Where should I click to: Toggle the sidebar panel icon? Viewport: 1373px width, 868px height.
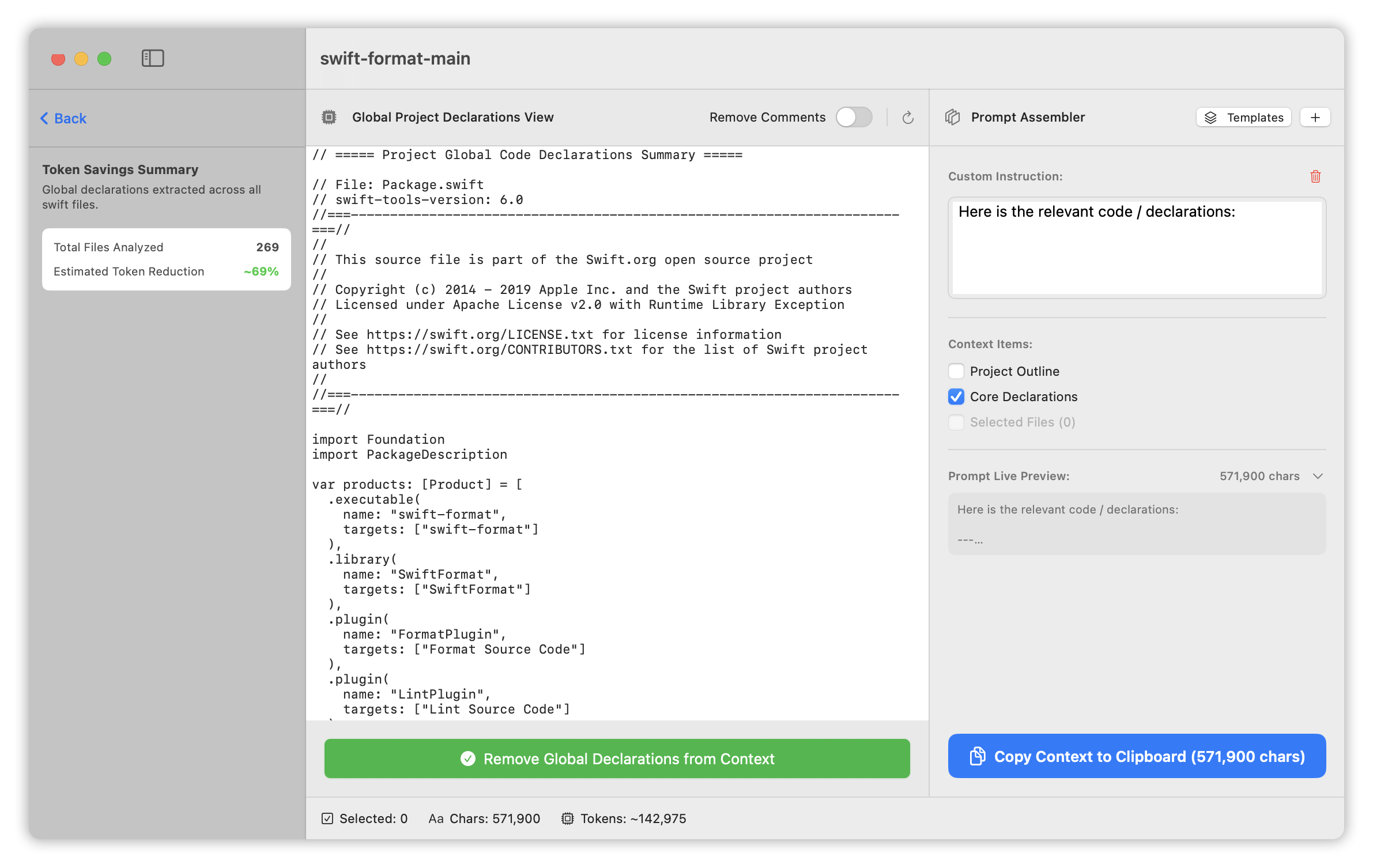click(x=153, y=58)
